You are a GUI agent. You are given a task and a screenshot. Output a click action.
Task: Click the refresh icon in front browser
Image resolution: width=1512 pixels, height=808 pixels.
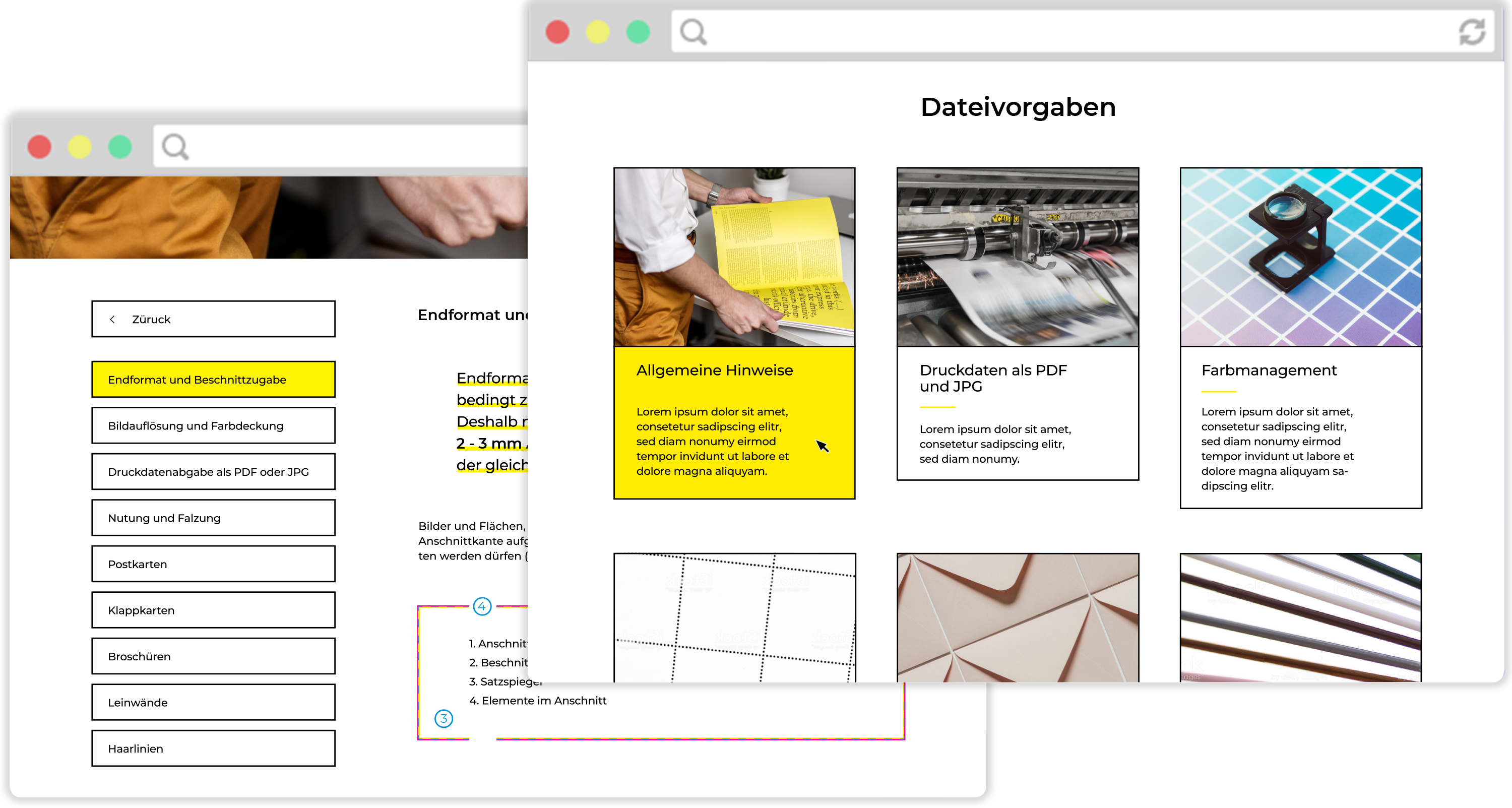[1472, 32]
